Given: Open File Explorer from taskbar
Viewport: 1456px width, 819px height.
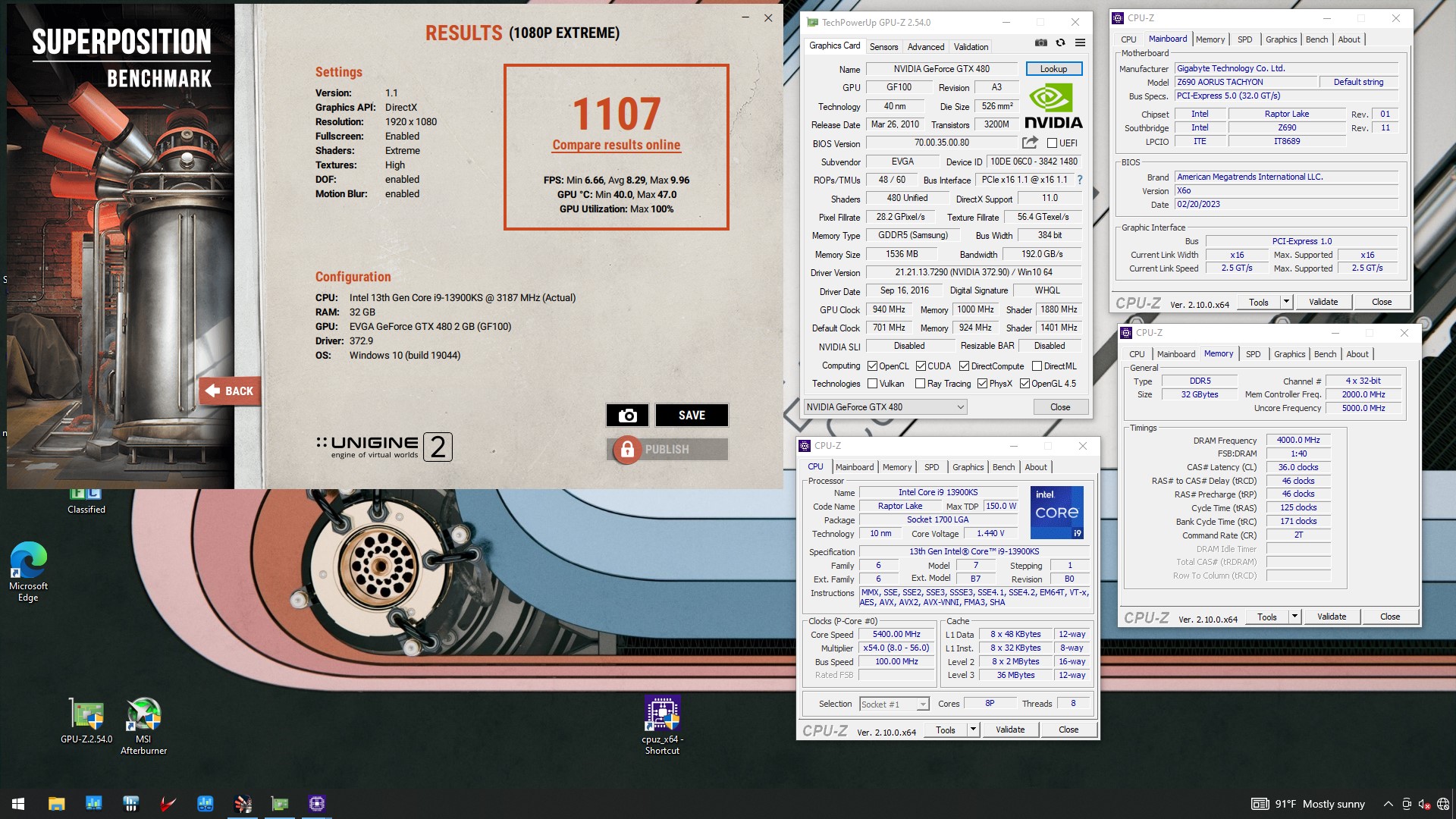Looking at the screenshot, I should 56,803.
